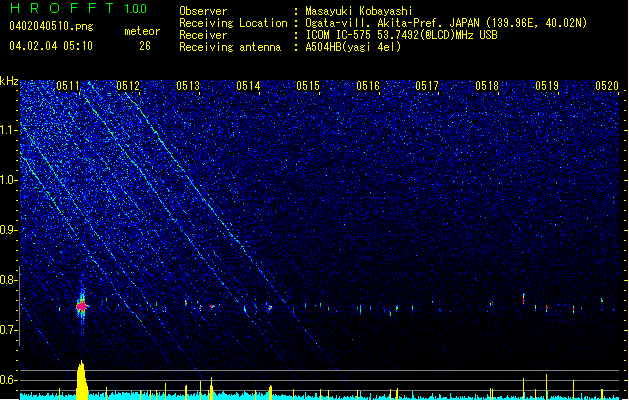Click the 0.7 kHz axis label
The image size is (629, 400).
(9, 330)
